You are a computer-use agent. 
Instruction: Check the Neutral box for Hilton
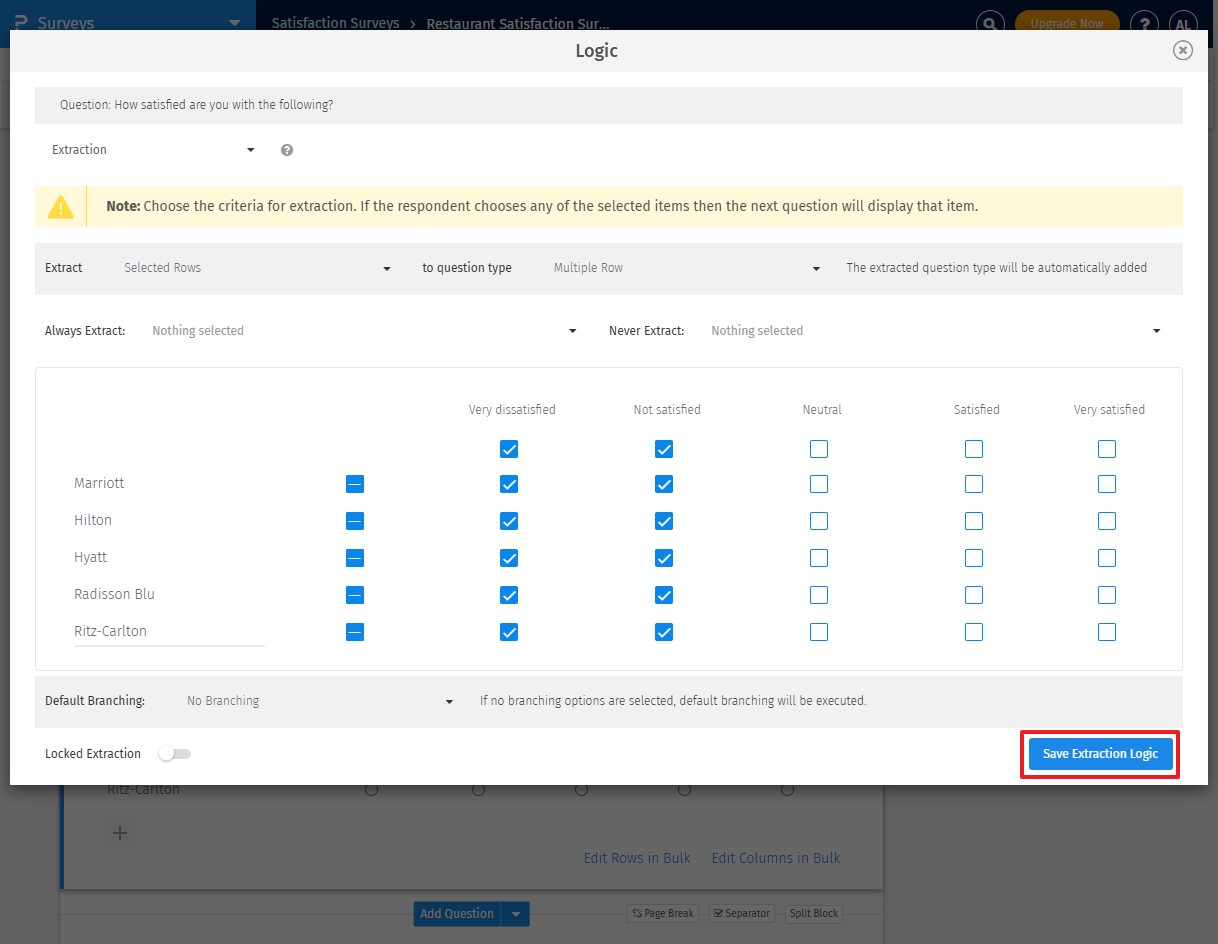click(x=819, y=520)
